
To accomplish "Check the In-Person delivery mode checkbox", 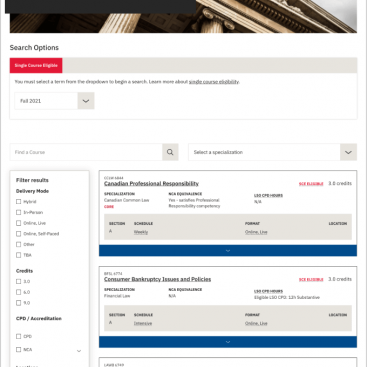I will point(18,212).
